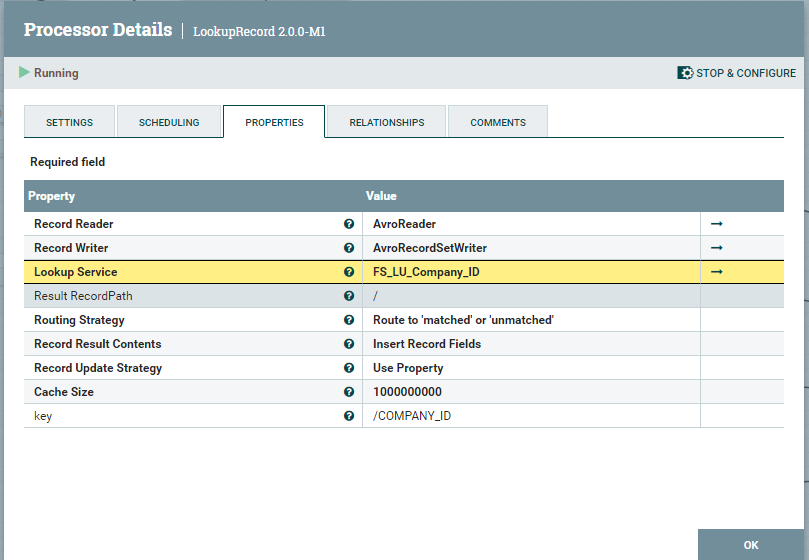Select the Record Result Contents property name
Viewport: 809px width, 560px height.
98,344
